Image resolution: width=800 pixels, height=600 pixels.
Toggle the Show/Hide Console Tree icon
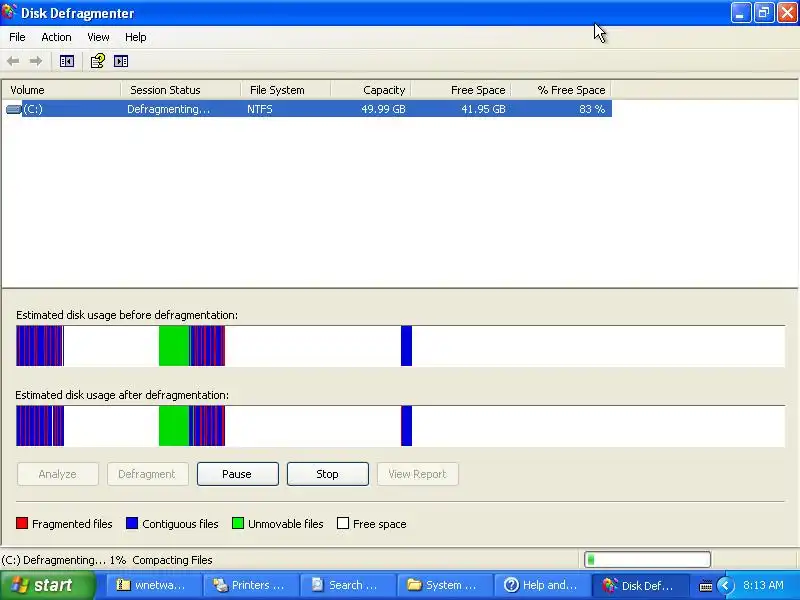pos(67,61)
